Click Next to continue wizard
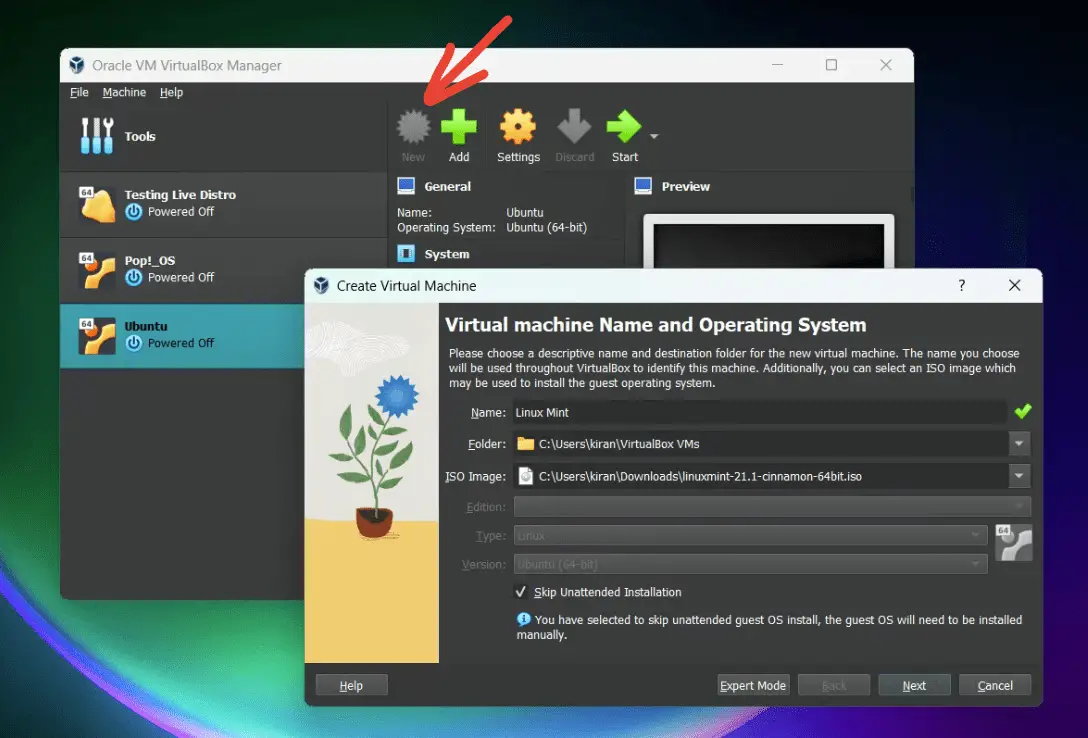1088x738 pixels. click(914, 685)
